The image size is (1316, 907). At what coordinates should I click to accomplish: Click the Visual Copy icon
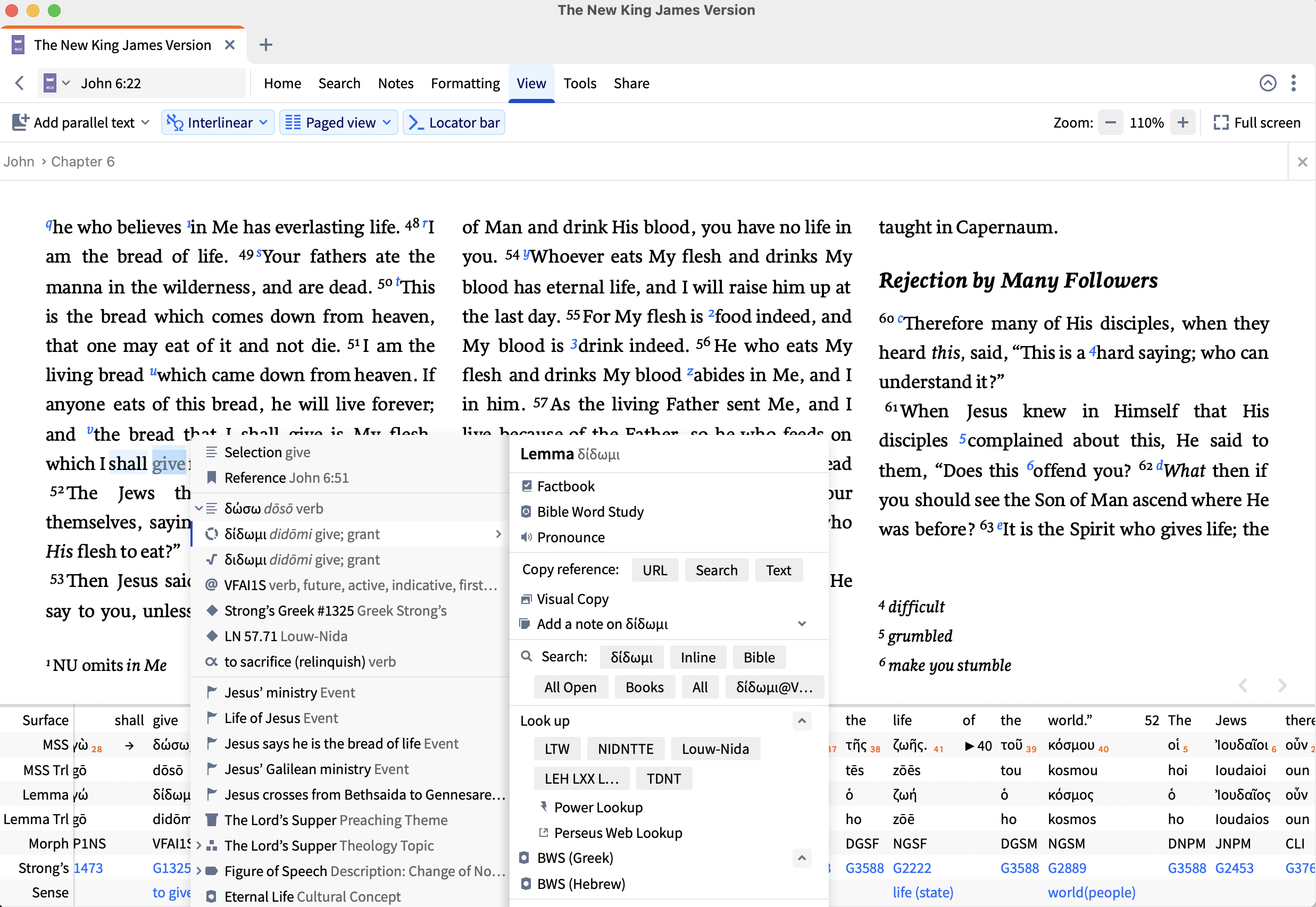click(527, 599)
